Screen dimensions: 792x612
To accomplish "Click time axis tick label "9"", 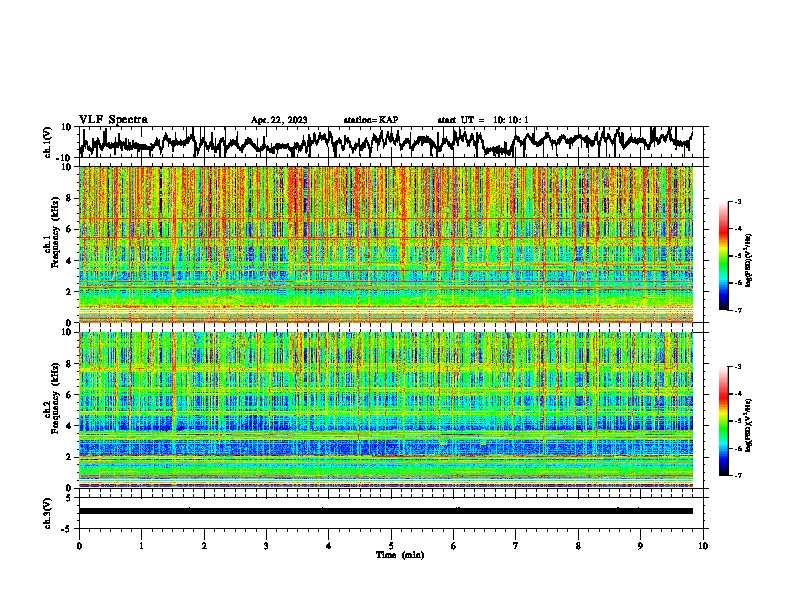I will pyautogui.click(x=640, y=546).
